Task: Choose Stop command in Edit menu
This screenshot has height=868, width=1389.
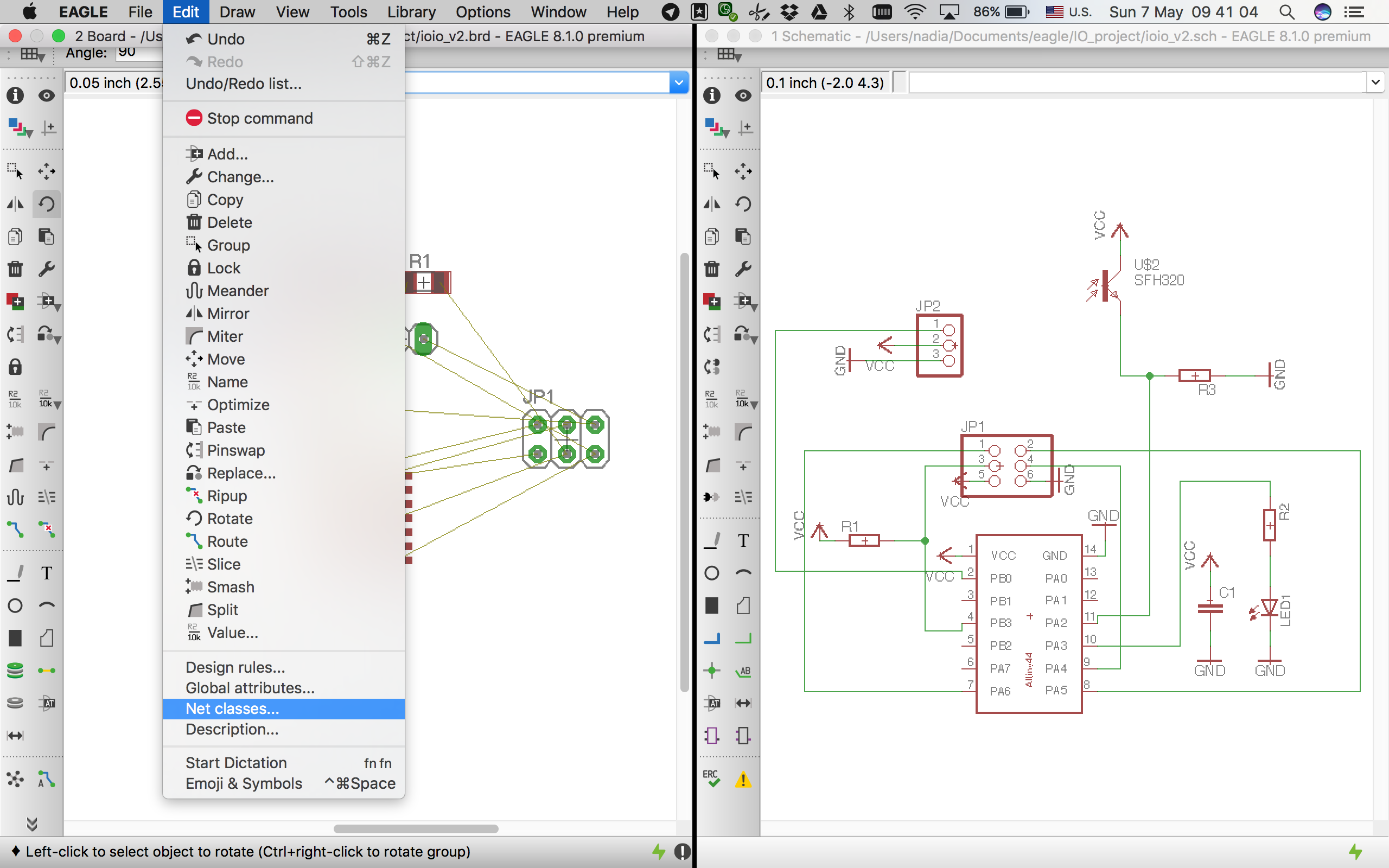Action: (284, 118)
